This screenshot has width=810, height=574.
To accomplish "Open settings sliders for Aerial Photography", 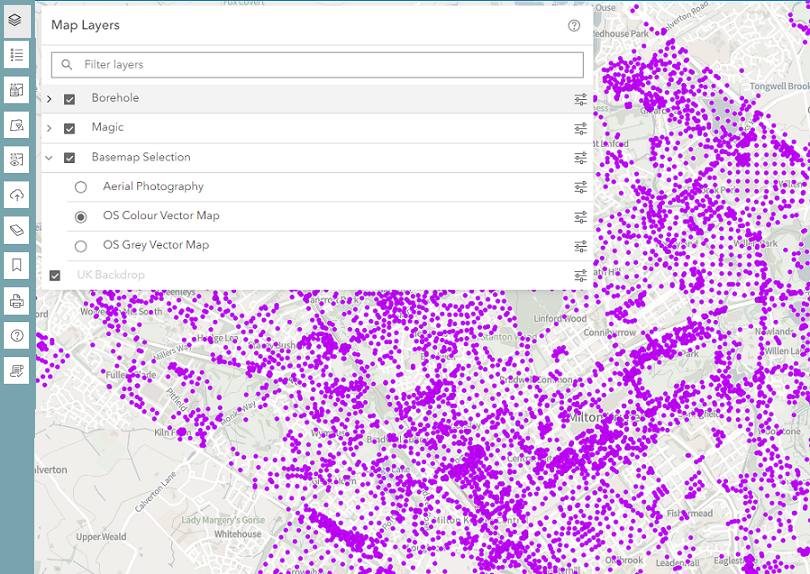I will pos(581,187).
